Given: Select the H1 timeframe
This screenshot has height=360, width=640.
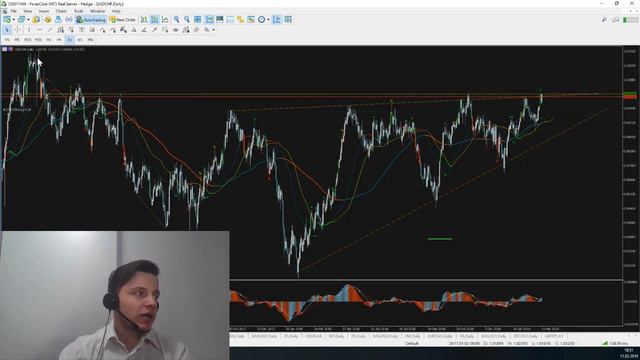Looking at the screenshot, I should [49, 40].
